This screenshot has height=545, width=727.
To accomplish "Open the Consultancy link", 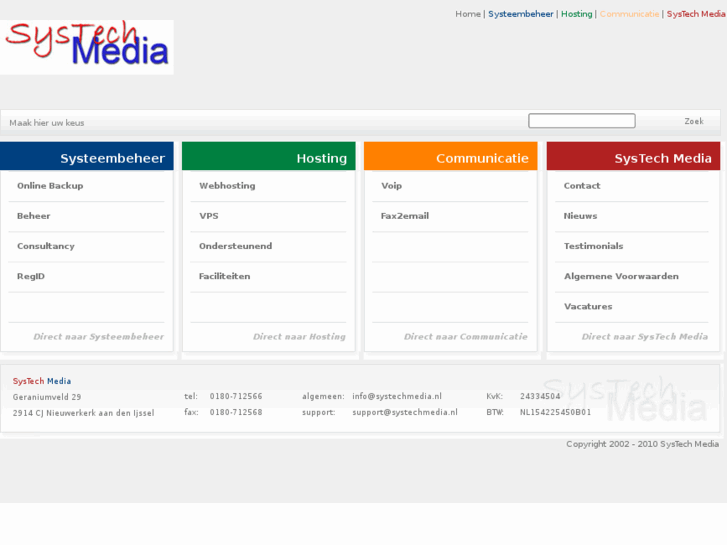I will coord(45,246).
